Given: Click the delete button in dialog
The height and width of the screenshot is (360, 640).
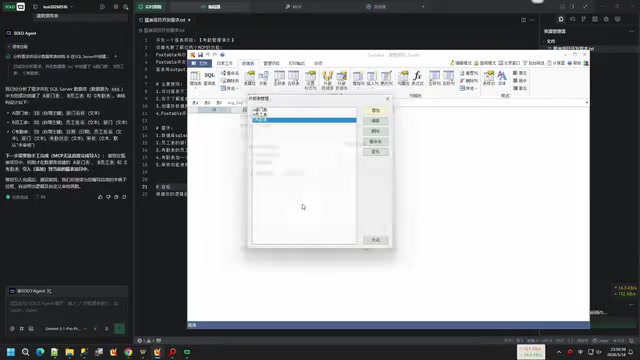Looking at the screenshot, I should click(x=376, y=131).
